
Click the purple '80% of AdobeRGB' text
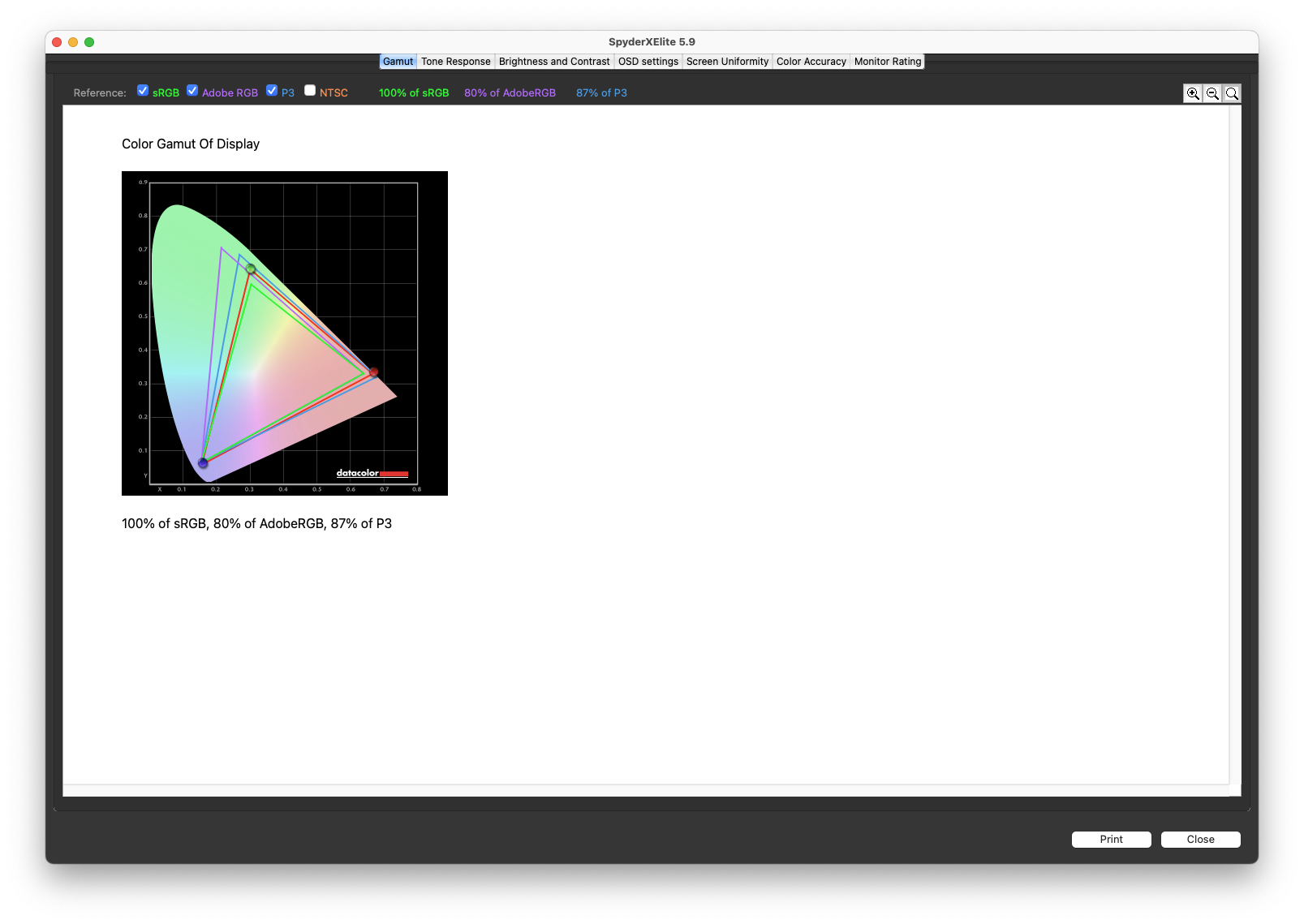click(510, 93)
